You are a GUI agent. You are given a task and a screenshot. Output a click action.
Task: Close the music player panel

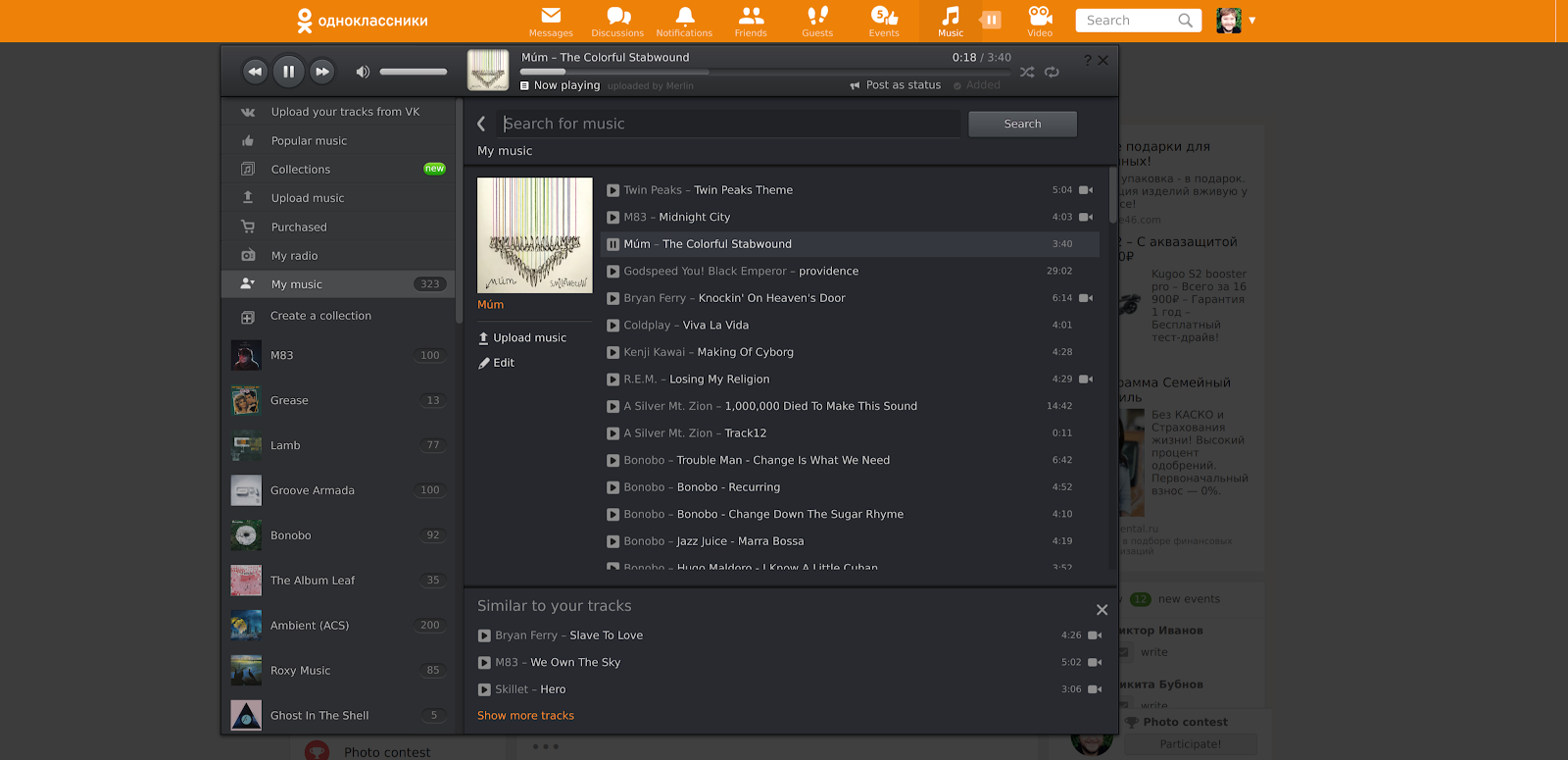click(1103, 61)
